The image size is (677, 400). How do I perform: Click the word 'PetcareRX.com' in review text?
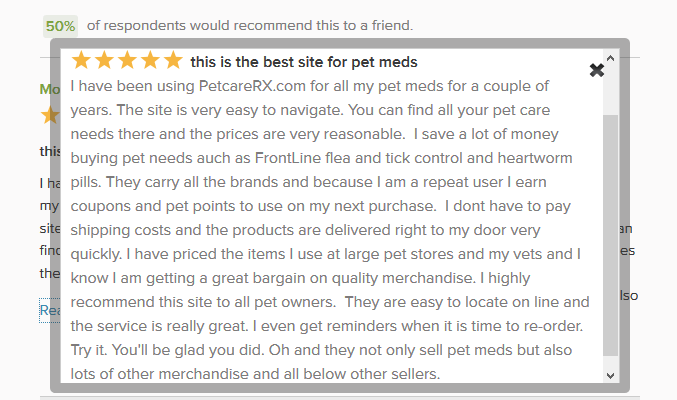[252, 86]
